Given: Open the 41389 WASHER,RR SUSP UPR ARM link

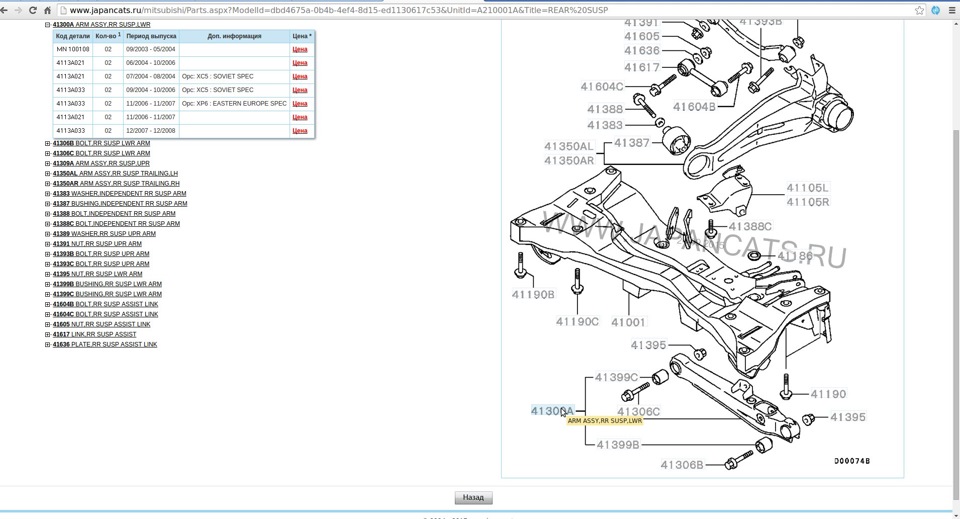Looking at the screenshot, I should coord(104,234).
